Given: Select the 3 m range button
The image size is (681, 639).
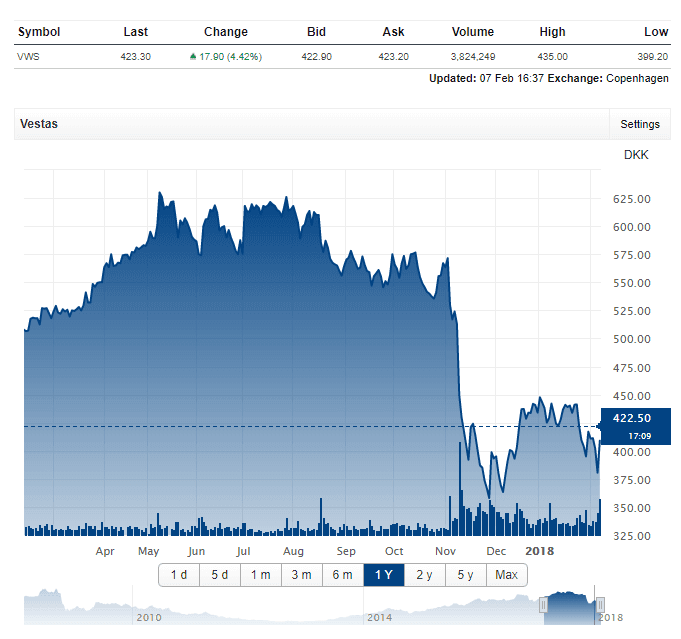Looking at the screenshot, I should (x=301, y=575).
